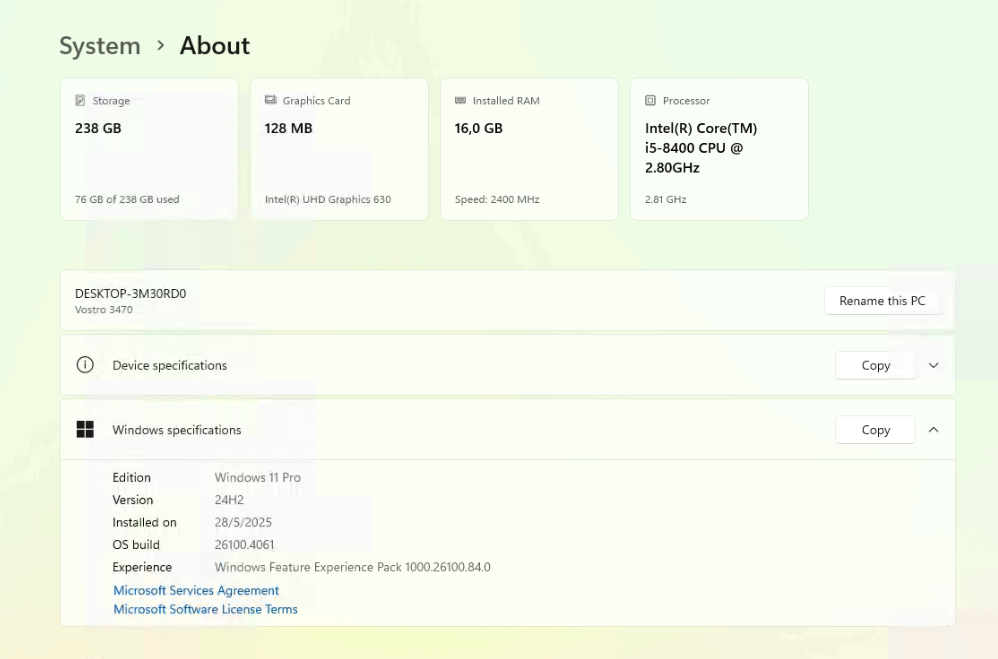Click the Edition field label

(x=132, y=478)
